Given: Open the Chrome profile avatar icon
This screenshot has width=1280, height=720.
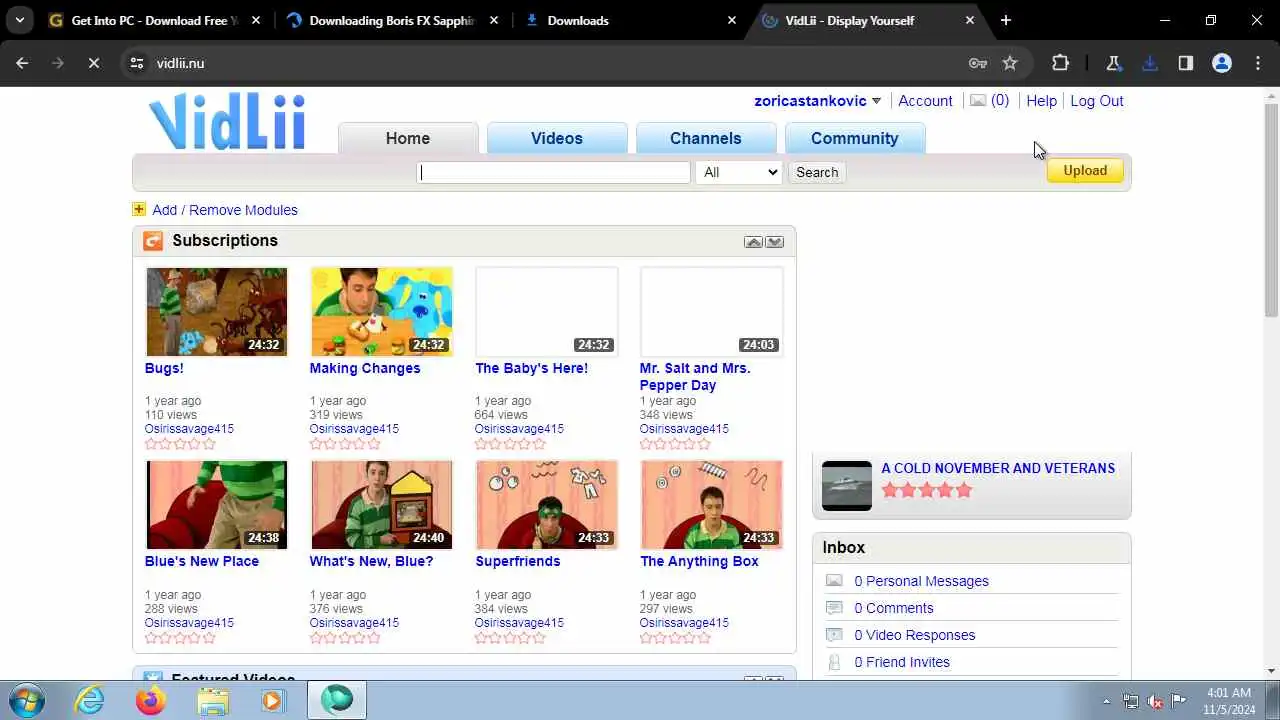Looking at the screenshot, I should coord(1221,63).
